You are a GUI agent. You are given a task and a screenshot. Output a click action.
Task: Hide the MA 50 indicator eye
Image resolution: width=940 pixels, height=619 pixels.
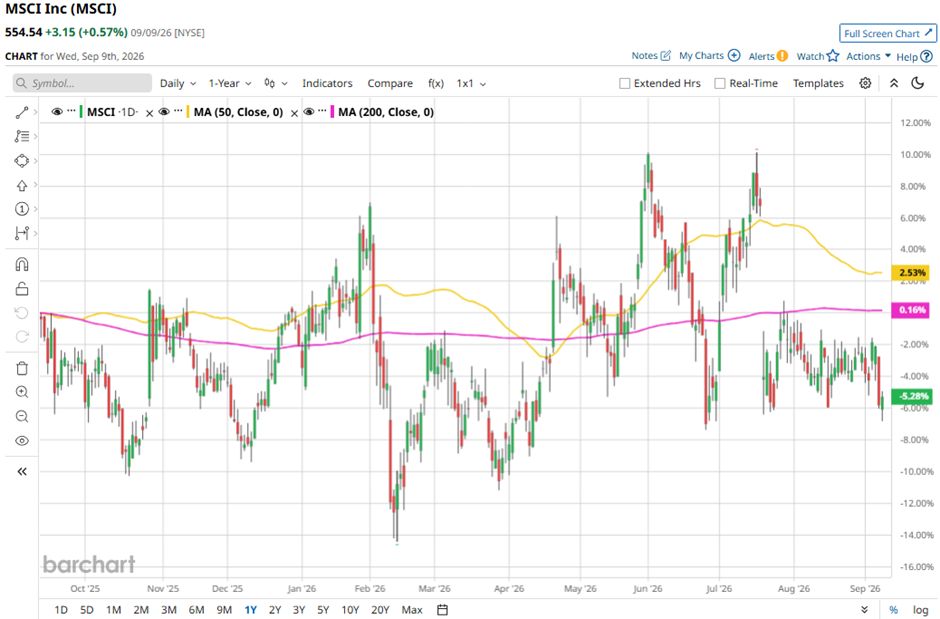point(164,112)
